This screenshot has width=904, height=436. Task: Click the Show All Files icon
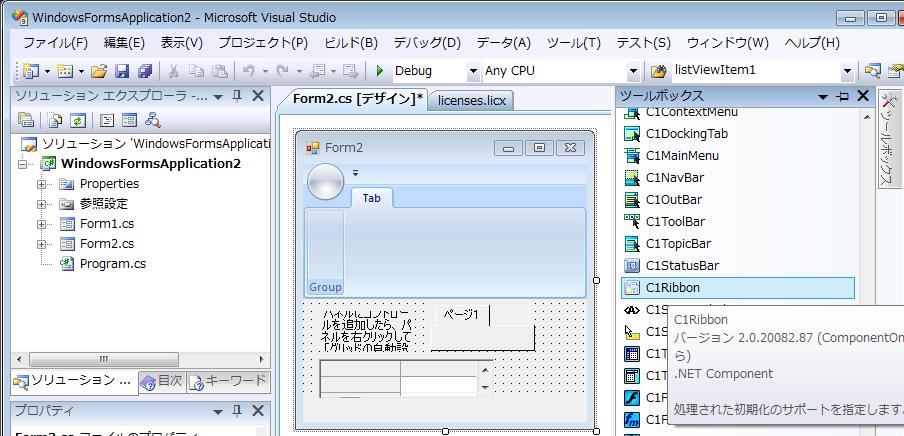click(x=54, y=120)
